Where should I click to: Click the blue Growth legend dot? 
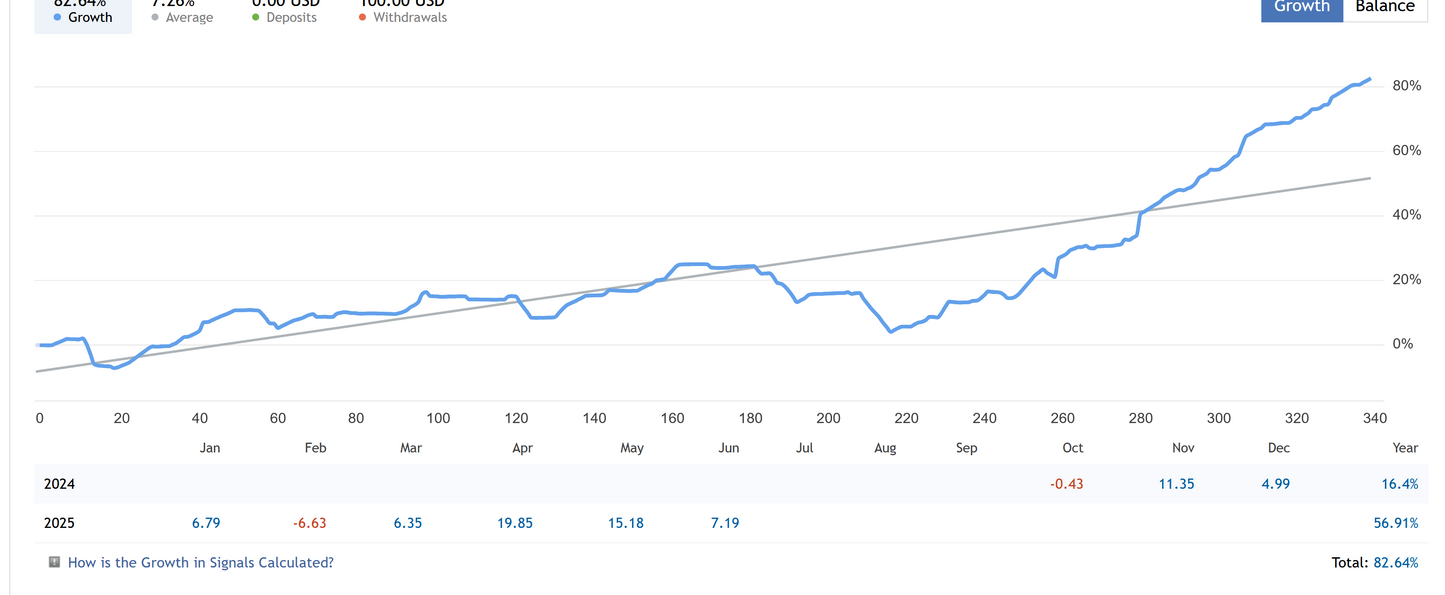tap(57, 18)
